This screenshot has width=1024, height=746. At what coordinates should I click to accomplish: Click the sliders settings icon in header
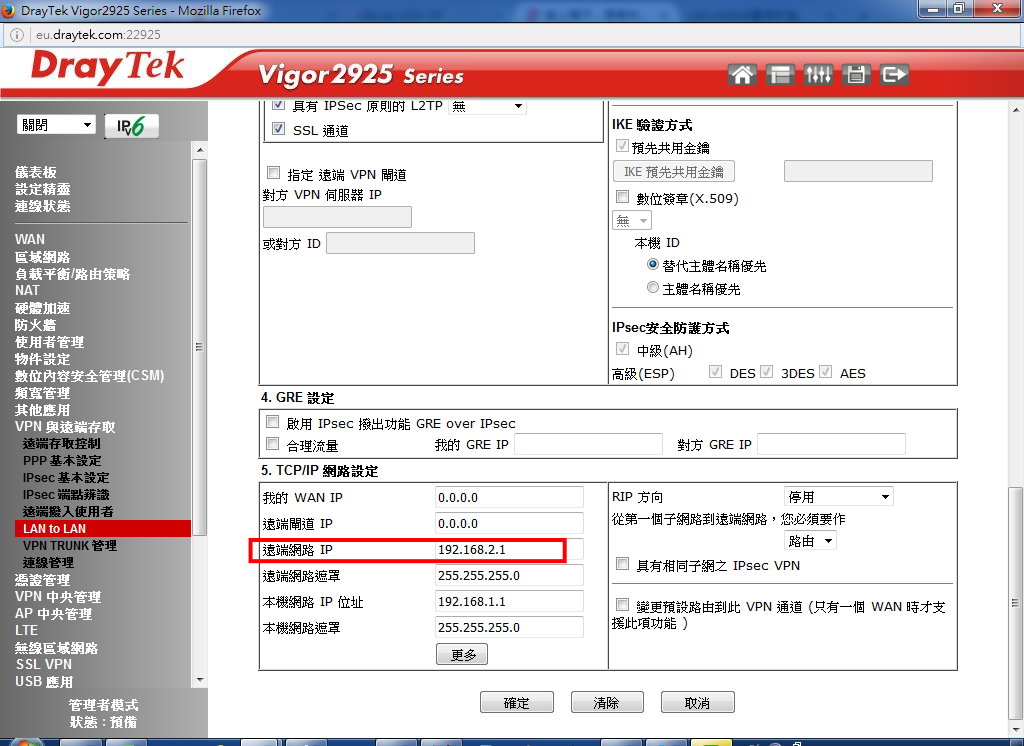[x=817, y=75]
